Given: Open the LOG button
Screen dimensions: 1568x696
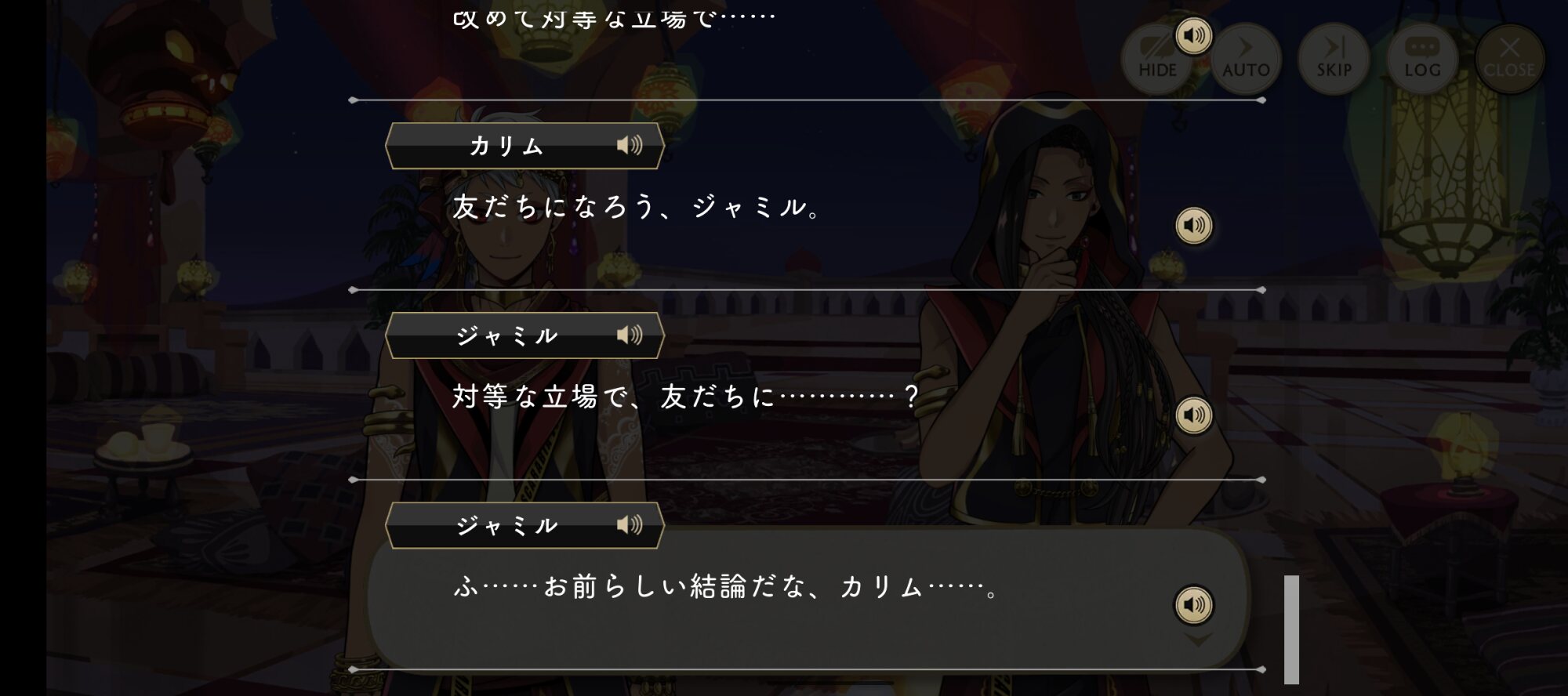Looking at the screenshot, I should click(x=1422, y=60).
